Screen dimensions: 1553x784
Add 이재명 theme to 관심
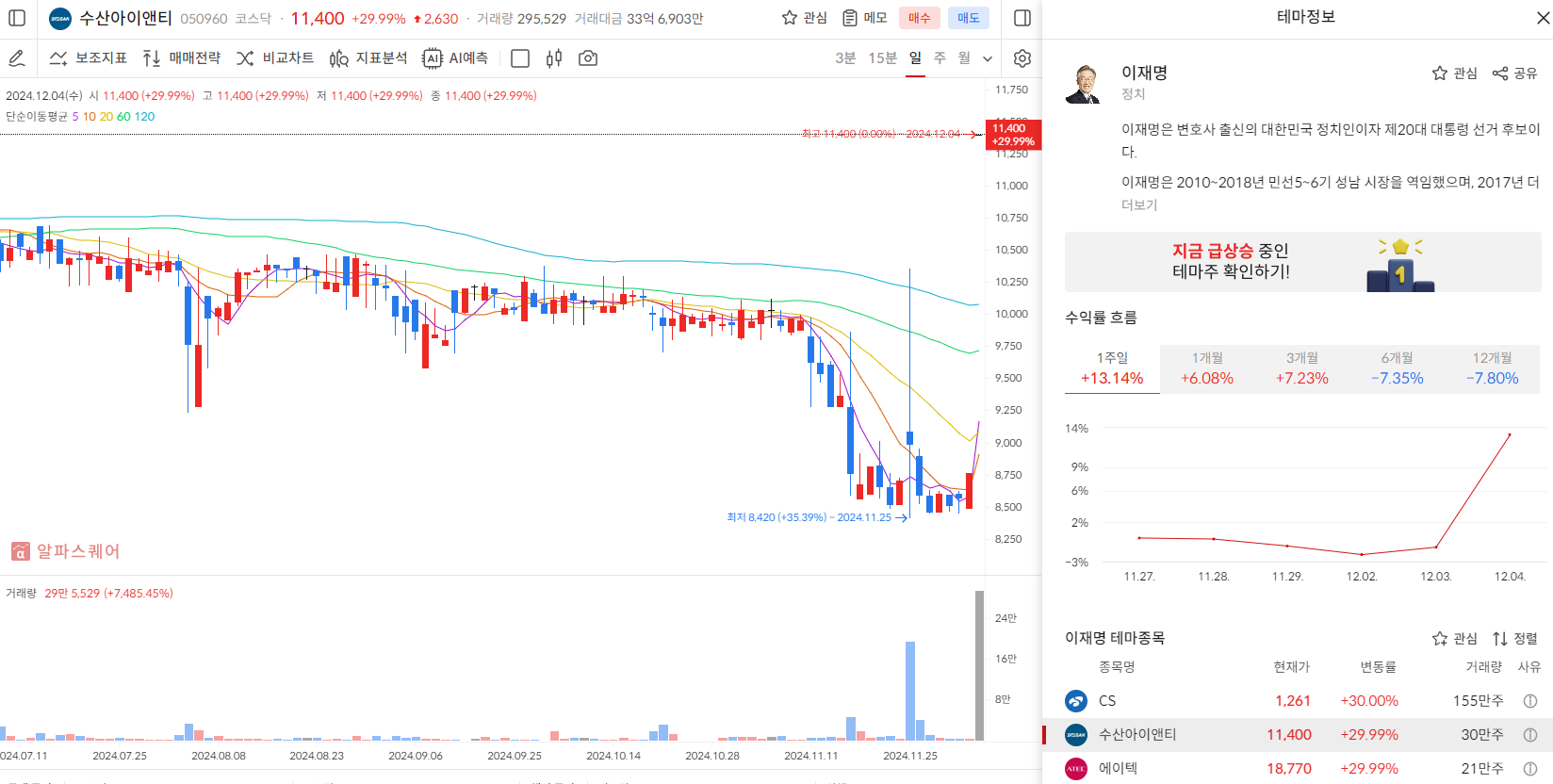coord(1454,73)
